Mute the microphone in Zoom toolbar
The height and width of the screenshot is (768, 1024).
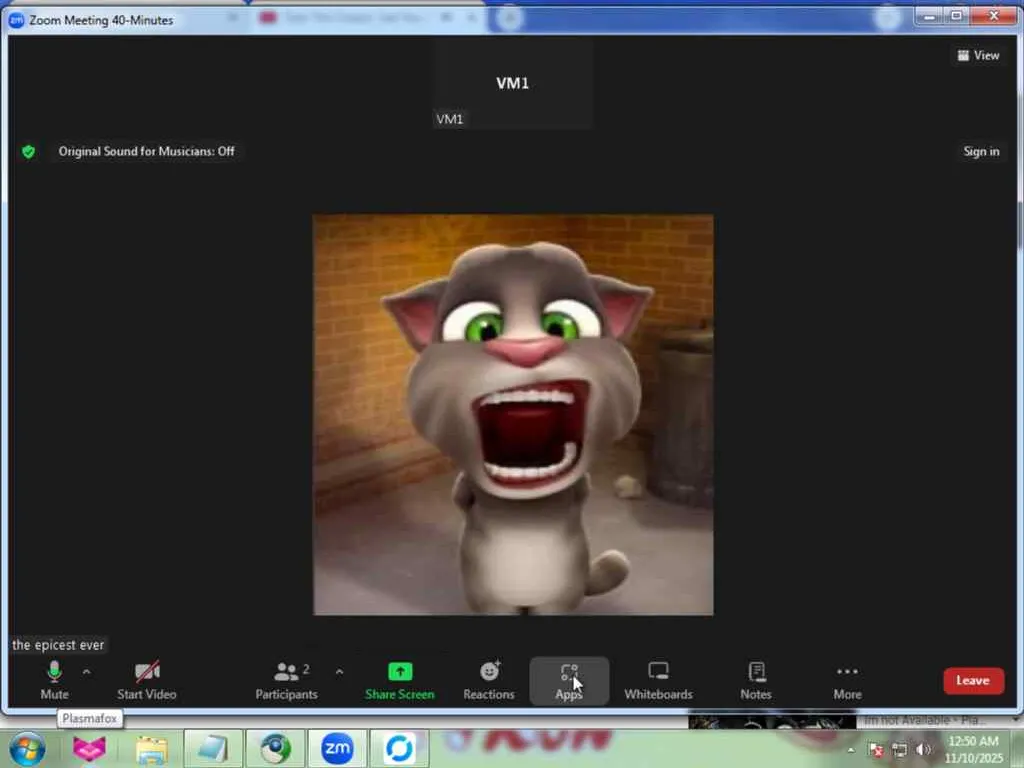tap(54, 680)
